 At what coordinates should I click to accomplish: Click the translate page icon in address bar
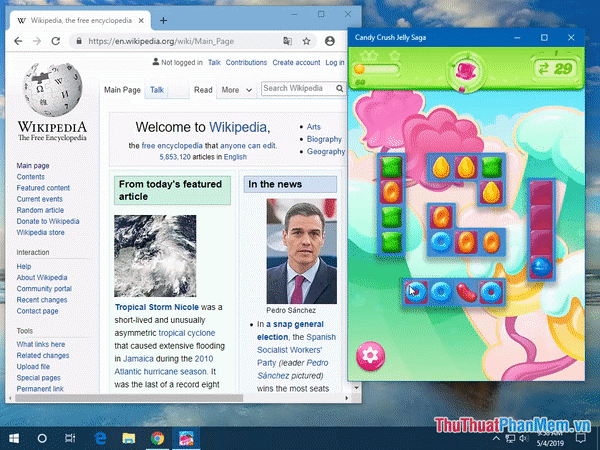click(x=287, y=41)
